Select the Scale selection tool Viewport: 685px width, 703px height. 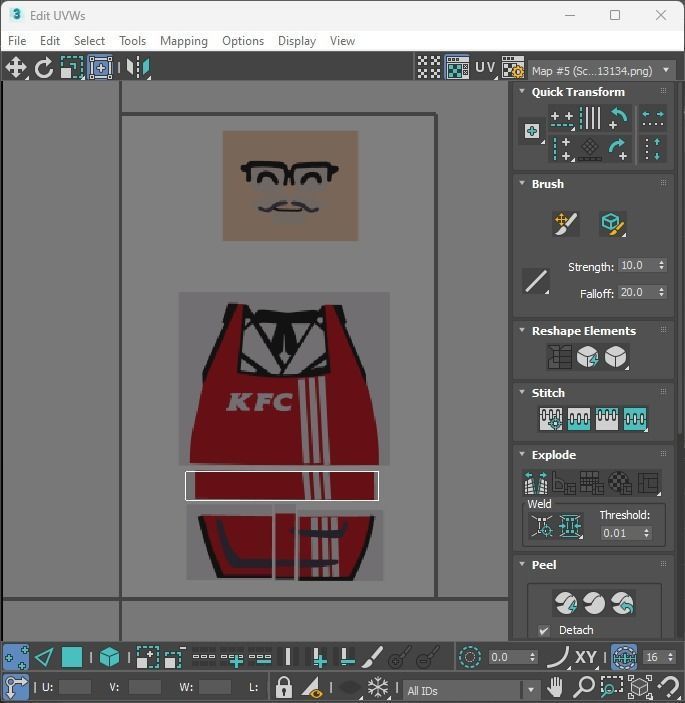click(72, 68)
